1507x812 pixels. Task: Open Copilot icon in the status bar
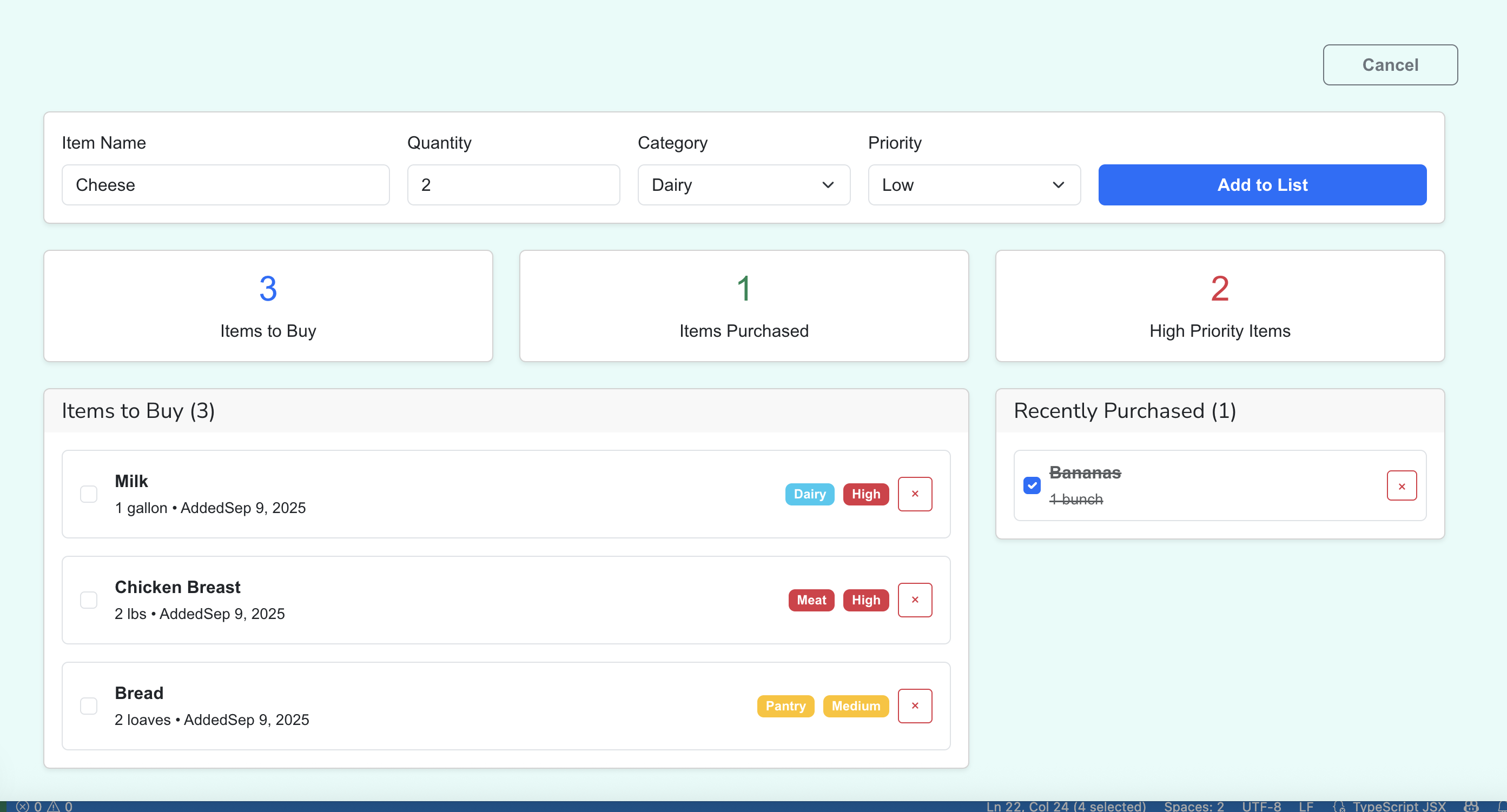[1471, 806]
